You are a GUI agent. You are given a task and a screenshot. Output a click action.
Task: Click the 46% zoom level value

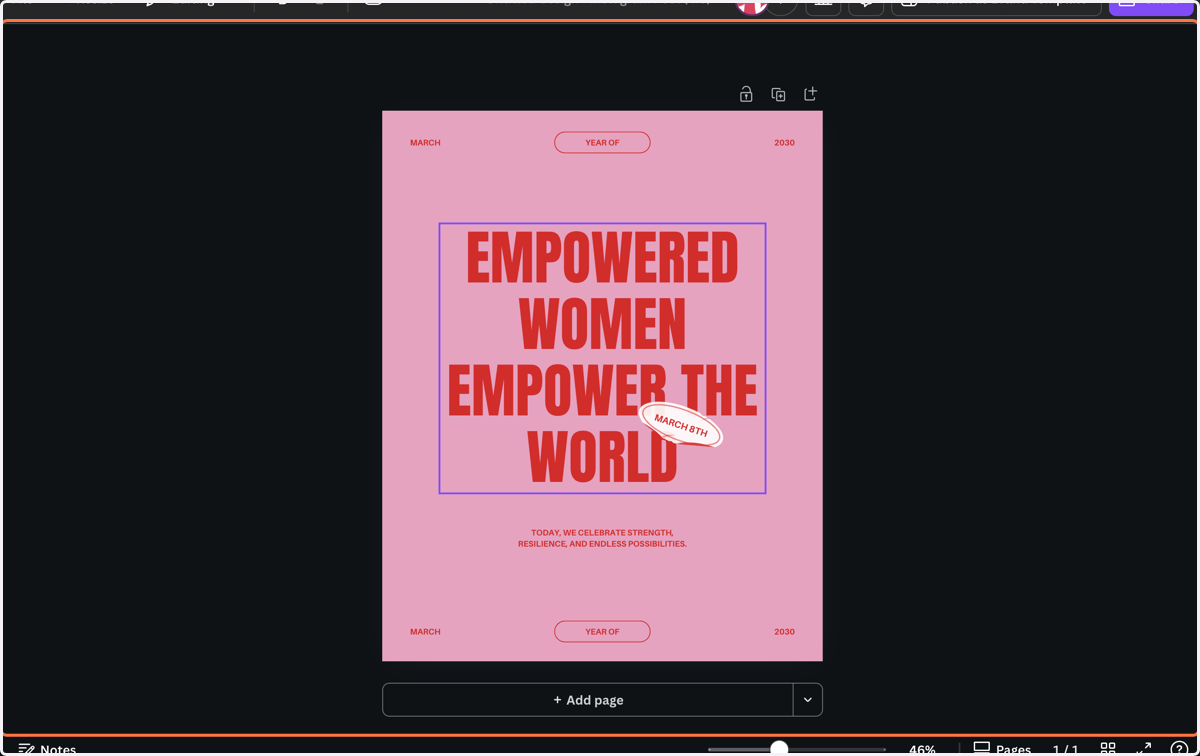point(922,748)
